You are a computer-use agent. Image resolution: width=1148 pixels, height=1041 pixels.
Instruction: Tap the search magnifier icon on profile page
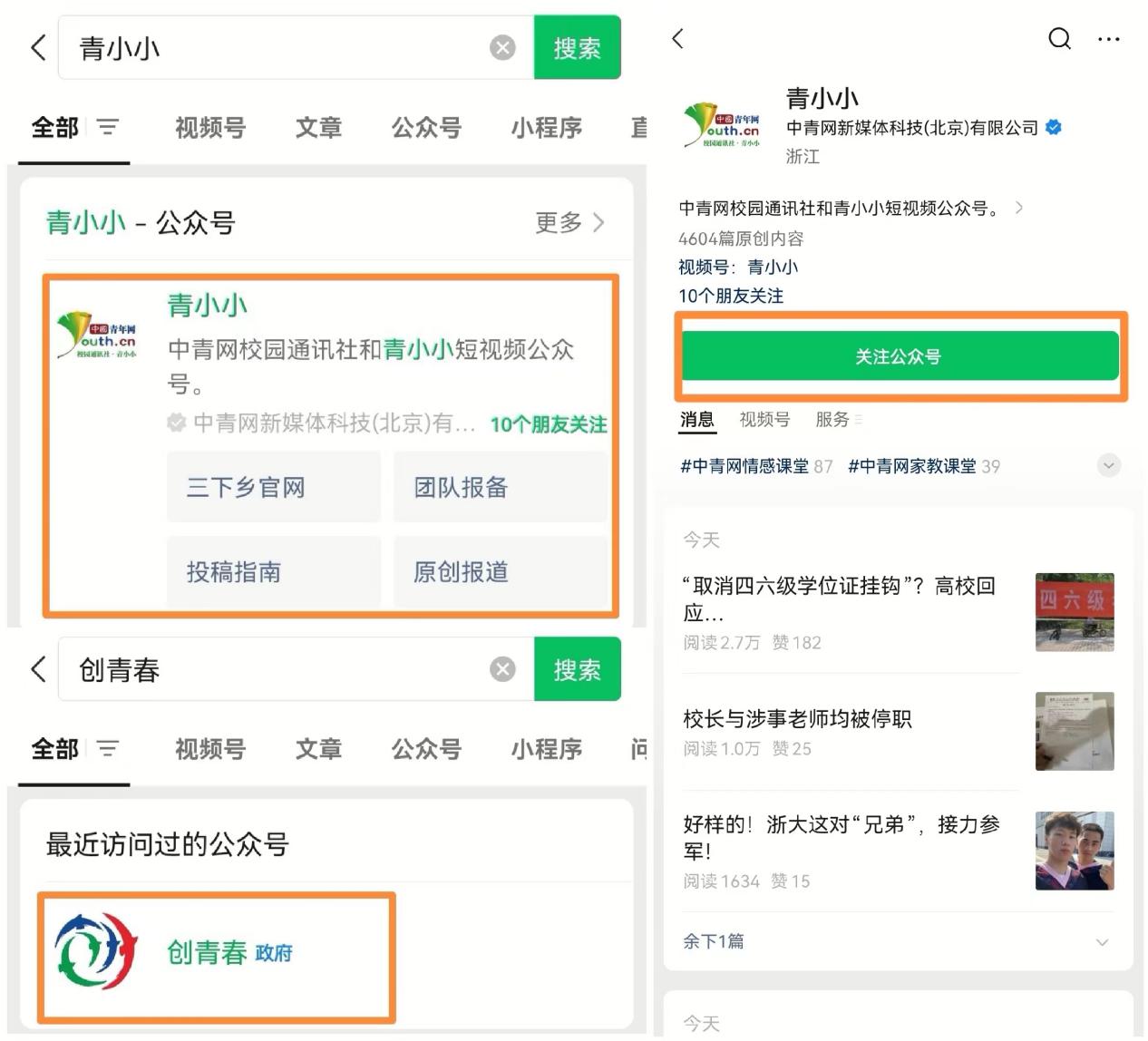1059,39
